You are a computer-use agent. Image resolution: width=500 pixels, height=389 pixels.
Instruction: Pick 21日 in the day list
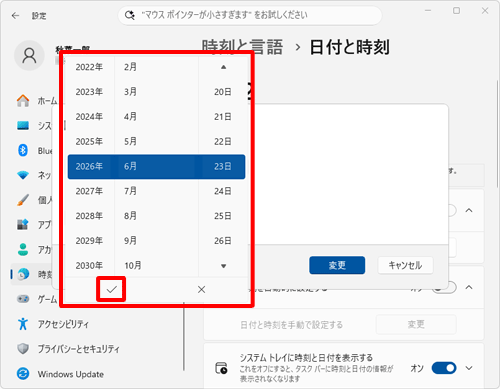[x=223, y=117]
